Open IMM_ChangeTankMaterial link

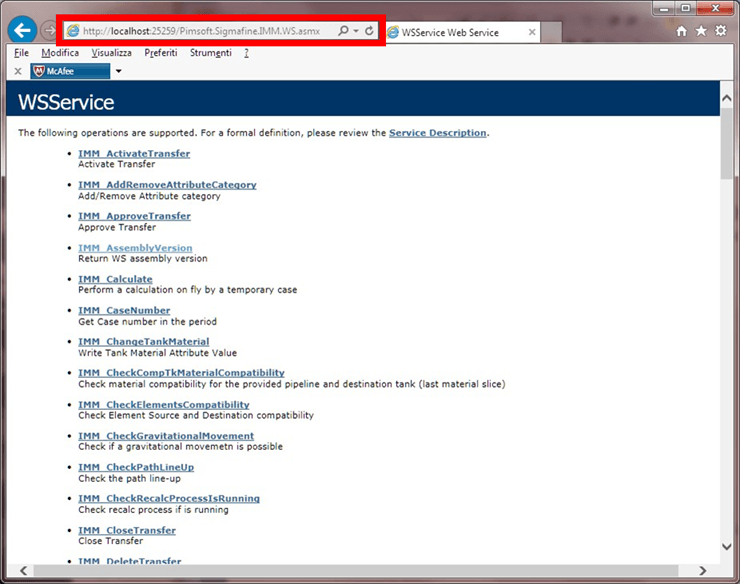(x=143, y=341)
